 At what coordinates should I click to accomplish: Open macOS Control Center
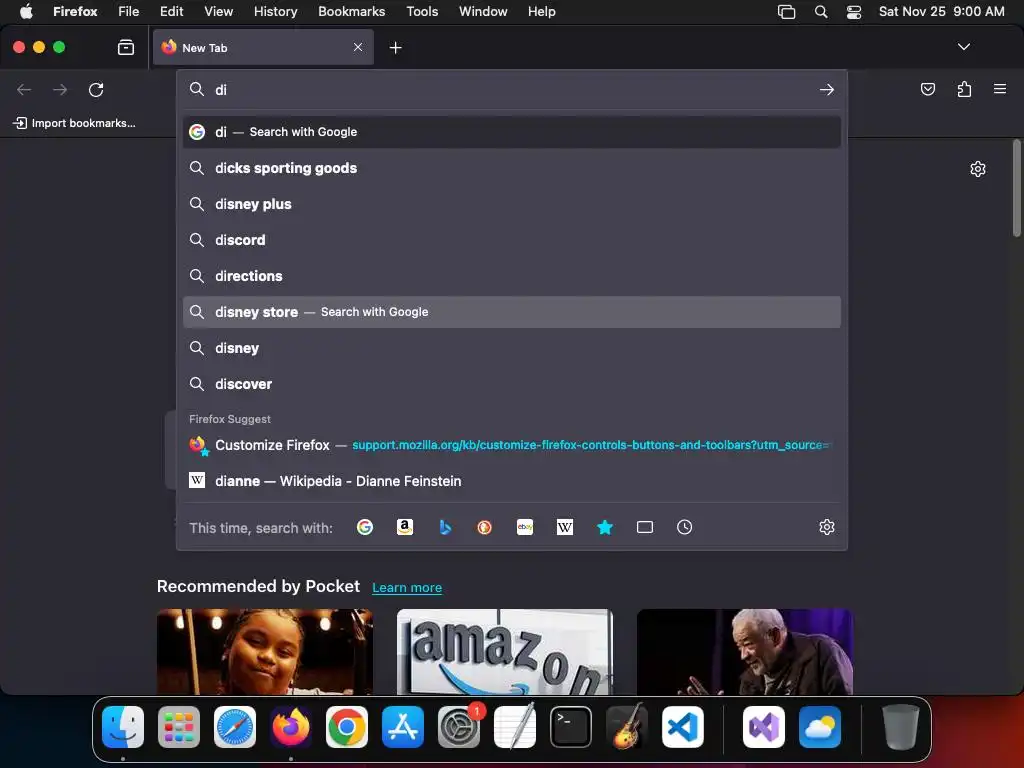pos(854,12)
